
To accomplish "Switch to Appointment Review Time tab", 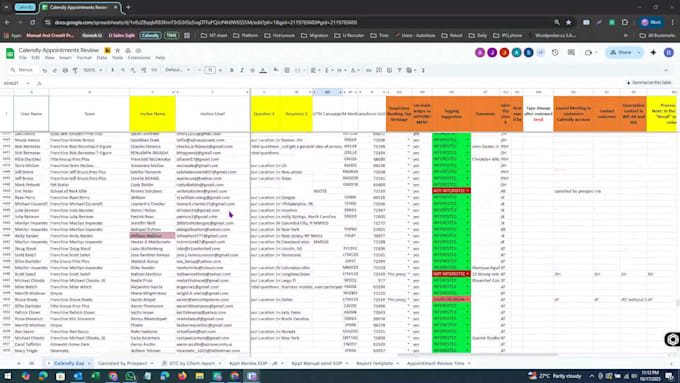I will click(x=435, y=363).
